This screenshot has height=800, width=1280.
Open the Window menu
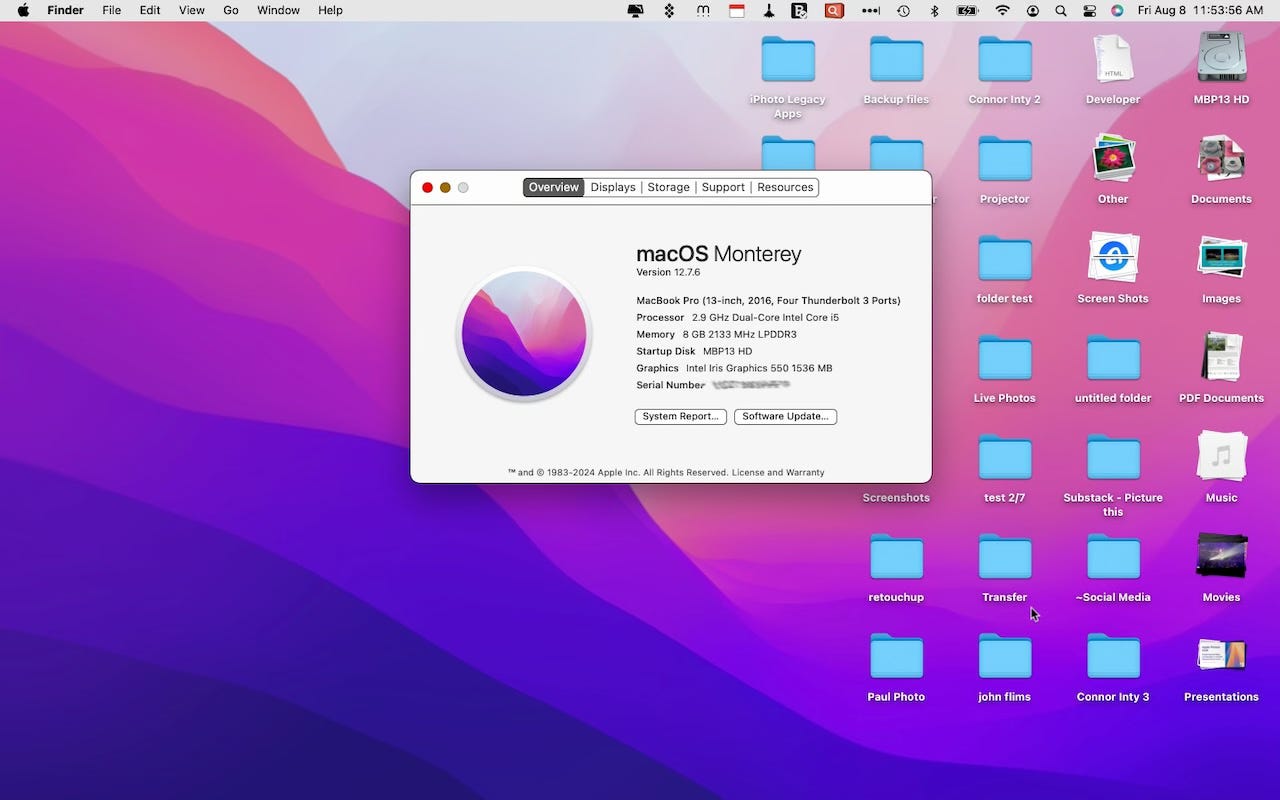click(278, 10)
